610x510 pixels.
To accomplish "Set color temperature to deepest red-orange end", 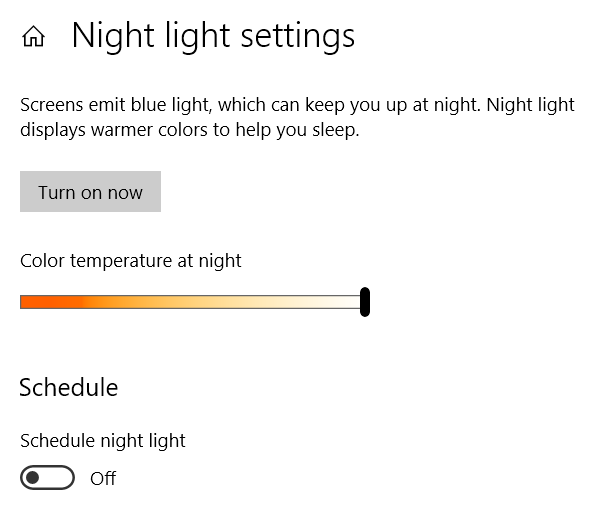I will coord(23,302).
